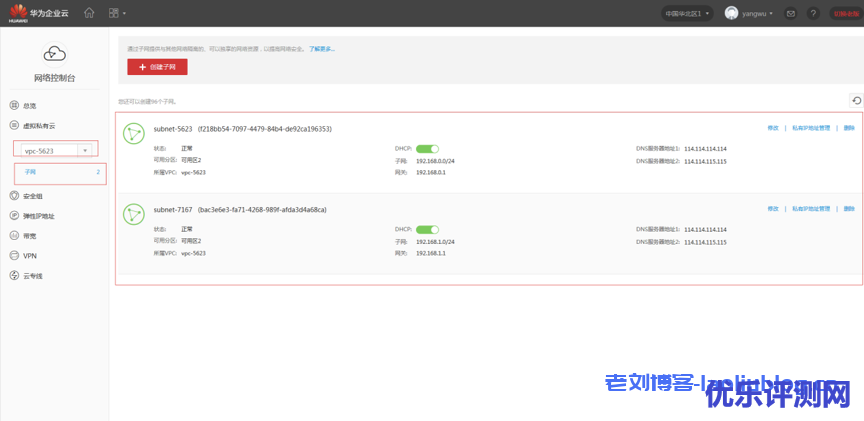Click 修改 link for subnet-5623

(772, 128)
